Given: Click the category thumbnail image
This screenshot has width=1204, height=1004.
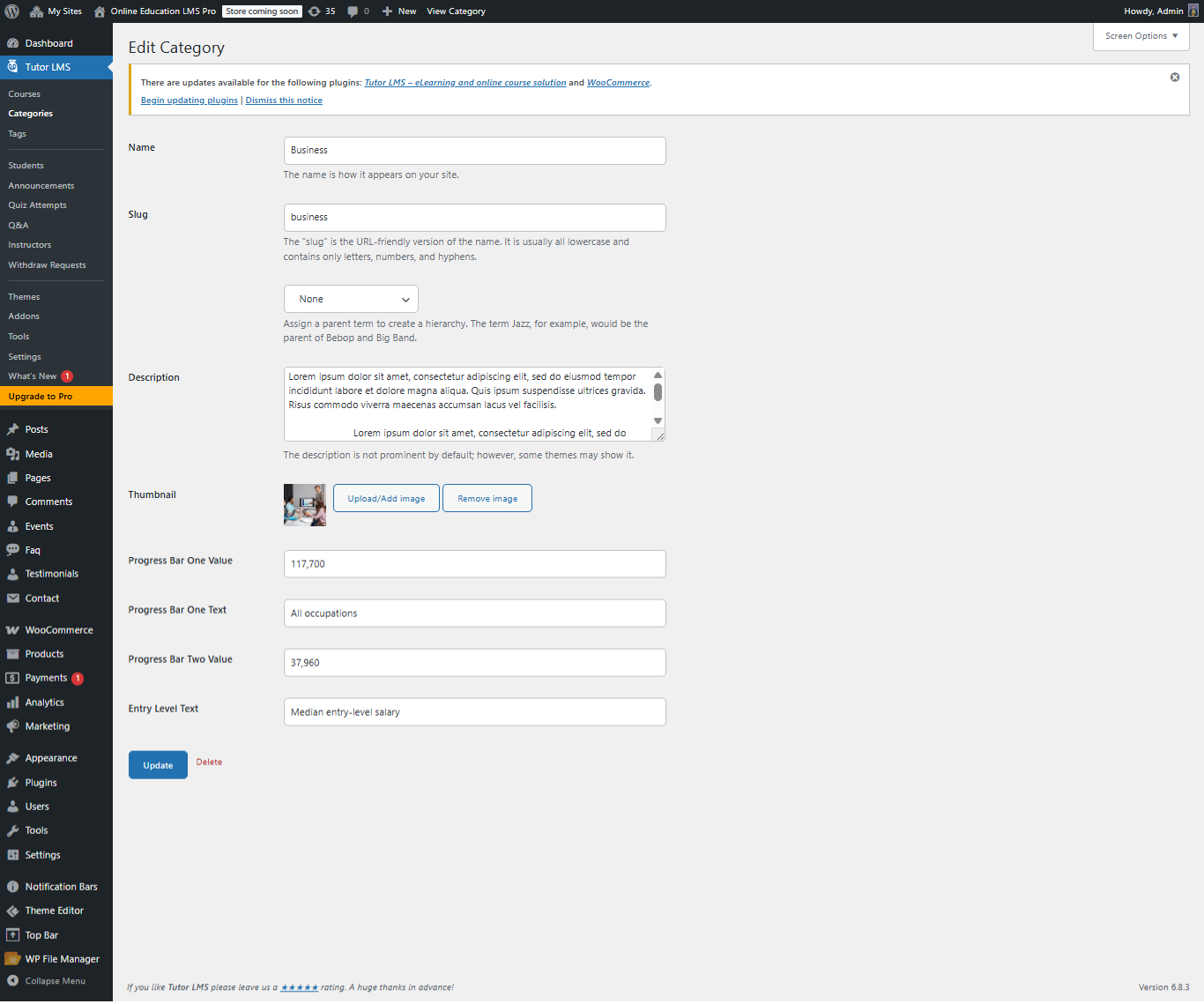Looking at the screenshot, I should point(305,505).
